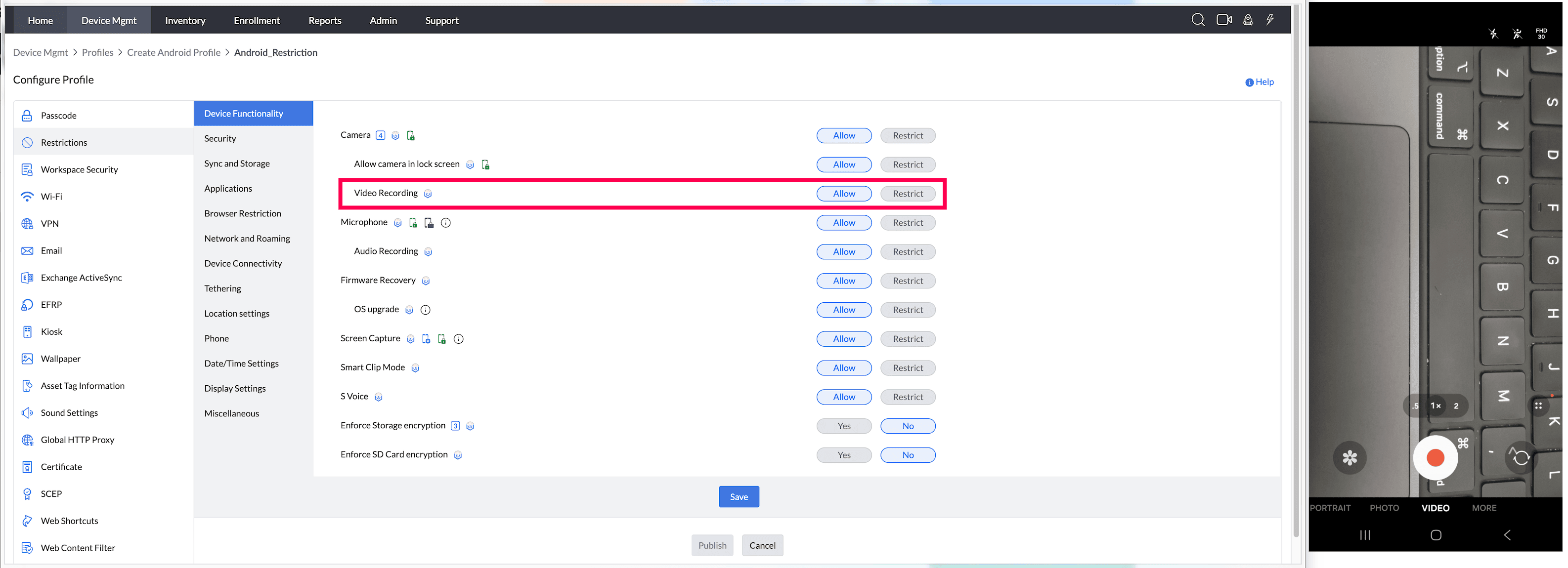Set Video Recording to Restrict
Image resolution: width=1568 pixels, height=568 pixels.
click(907, 194)
